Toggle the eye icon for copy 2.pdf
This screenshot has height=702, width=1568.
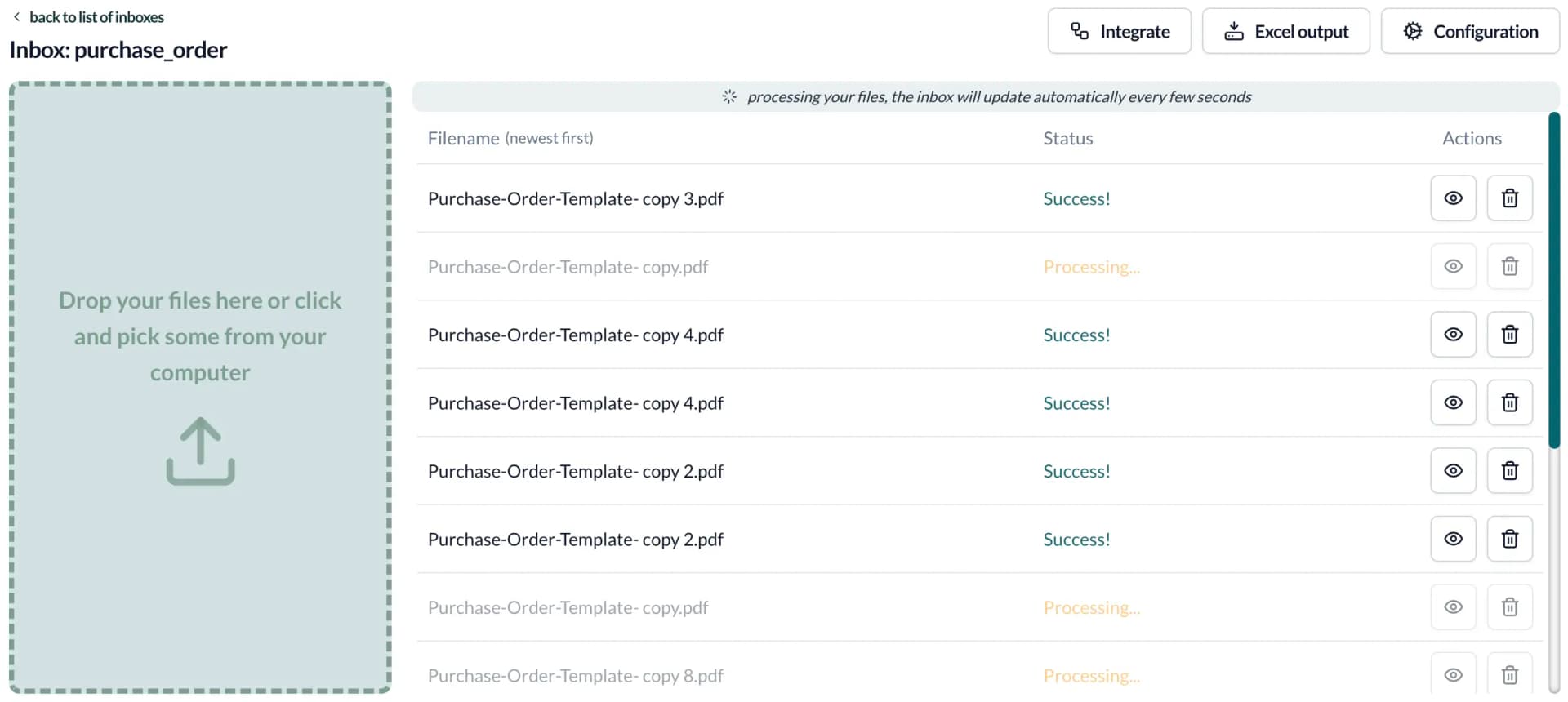1453,471
